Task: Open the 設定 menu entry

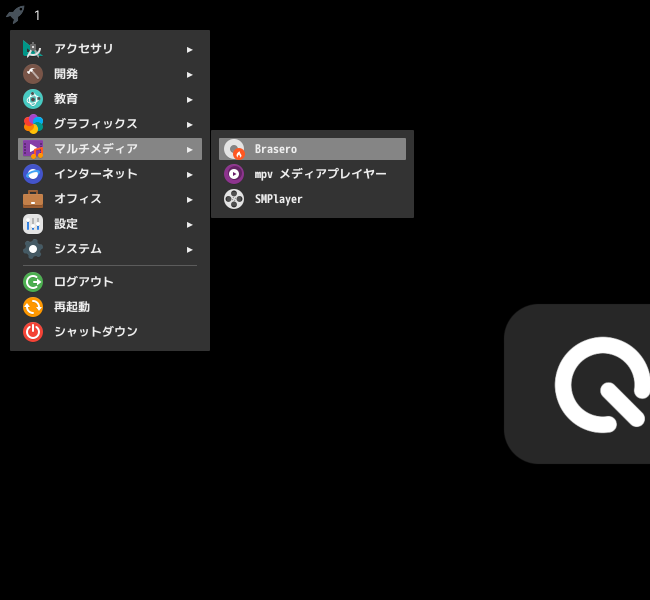Action: pyautogui.click(x=110, y=224)
